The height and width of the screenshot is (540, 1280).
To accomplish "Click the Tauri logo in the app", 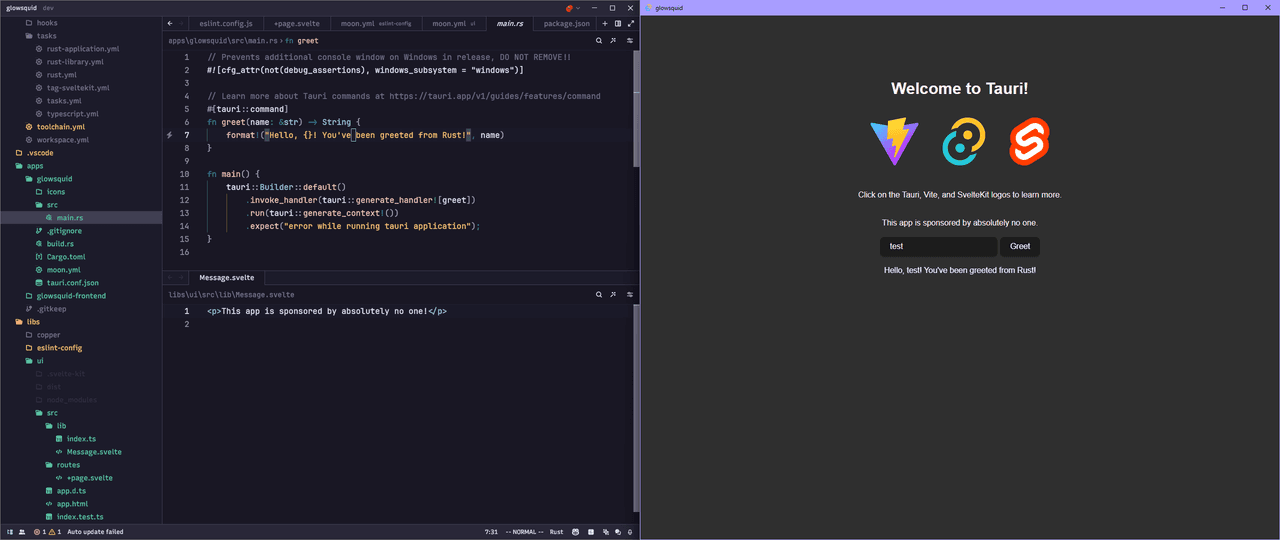I will click(964, 142).
